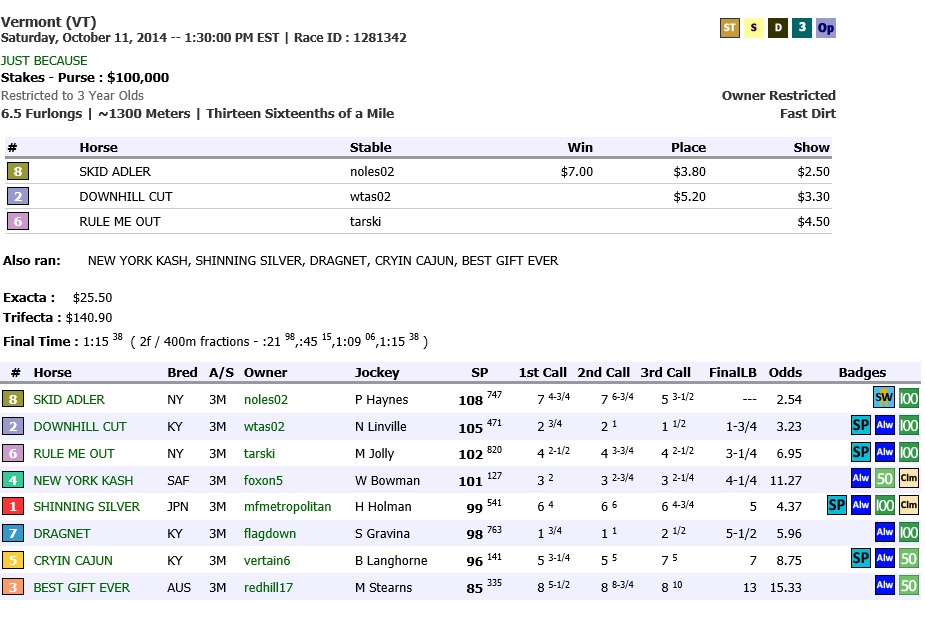Click the Alw badge for Downhill Cut
This screenshot has width=925, height=629.
coord(885,425)
